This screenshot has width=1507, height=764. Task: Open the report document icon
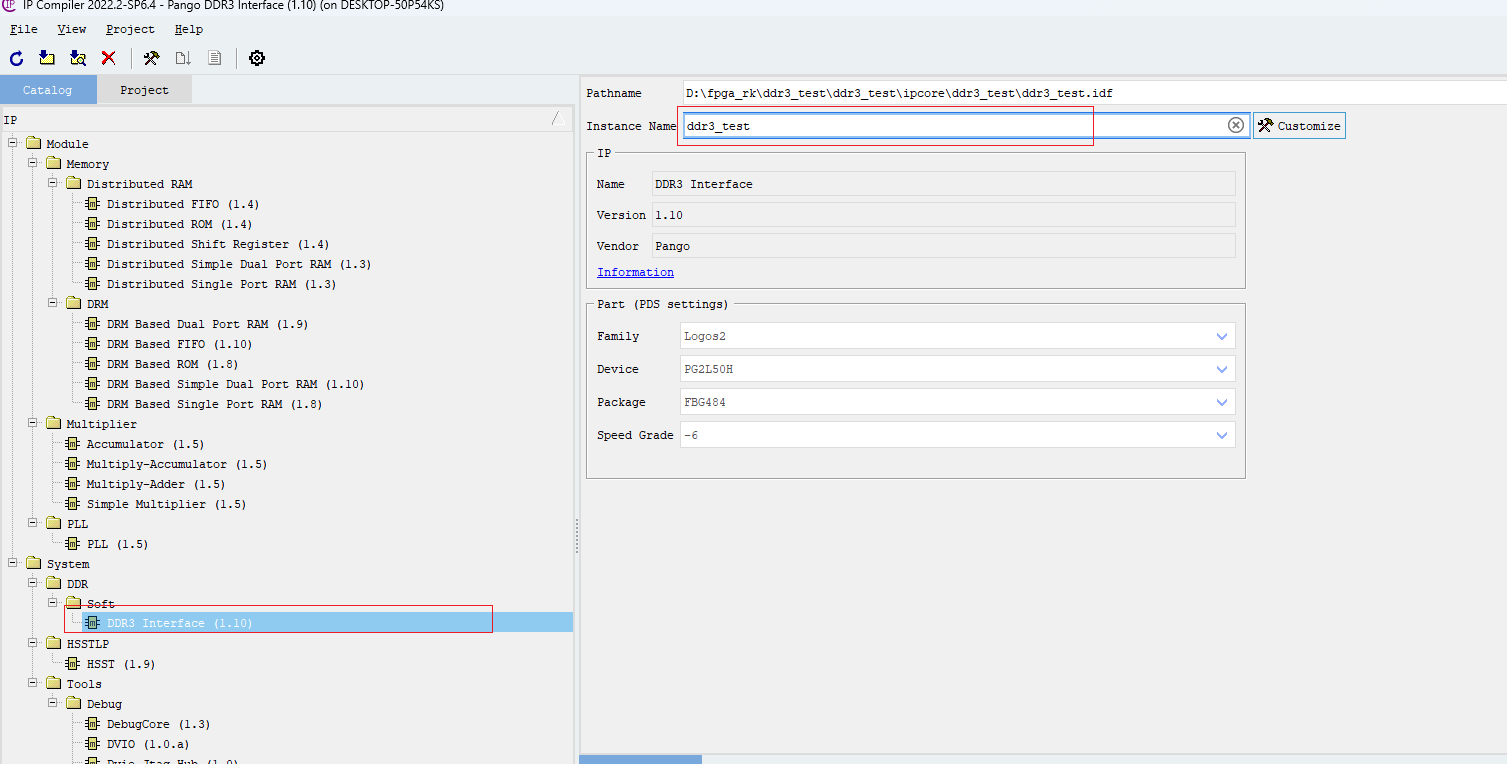[214, 57]
